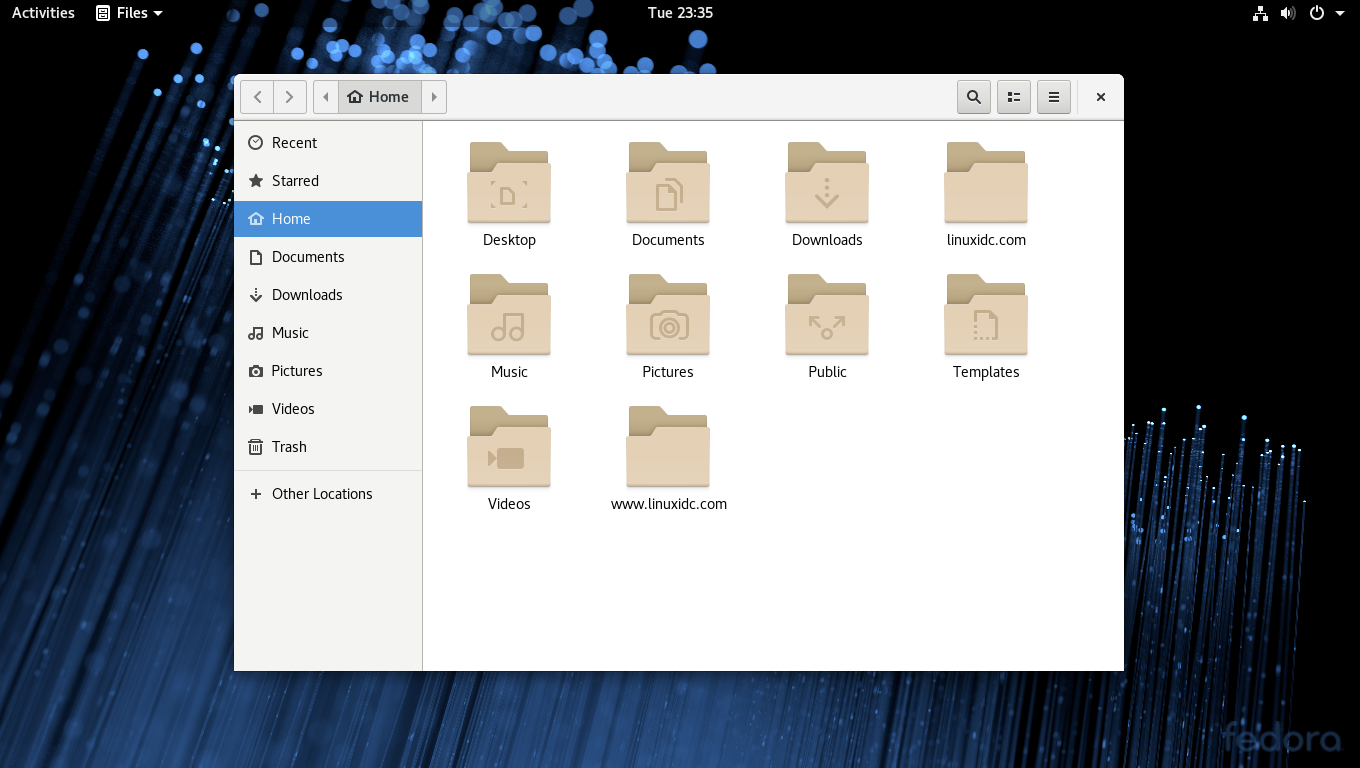Open the Music sidebar entry
1360x768 pixels.
[x=290, y=332]
